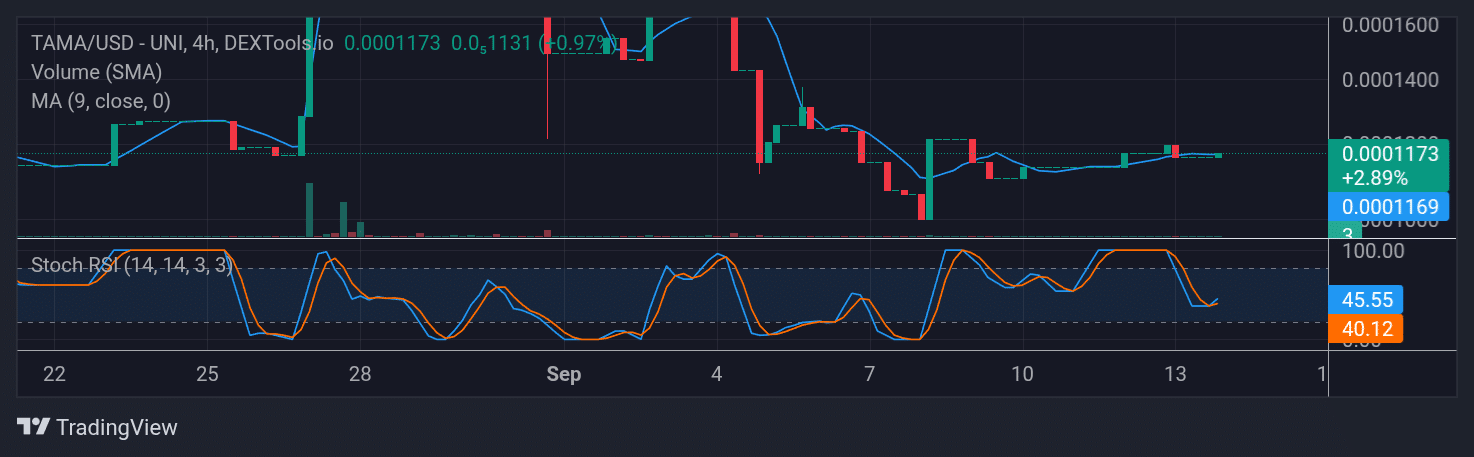Click the 0.0001400 price axis label
Viewport: 1474px width, 457px height.
click(1390, 79)
